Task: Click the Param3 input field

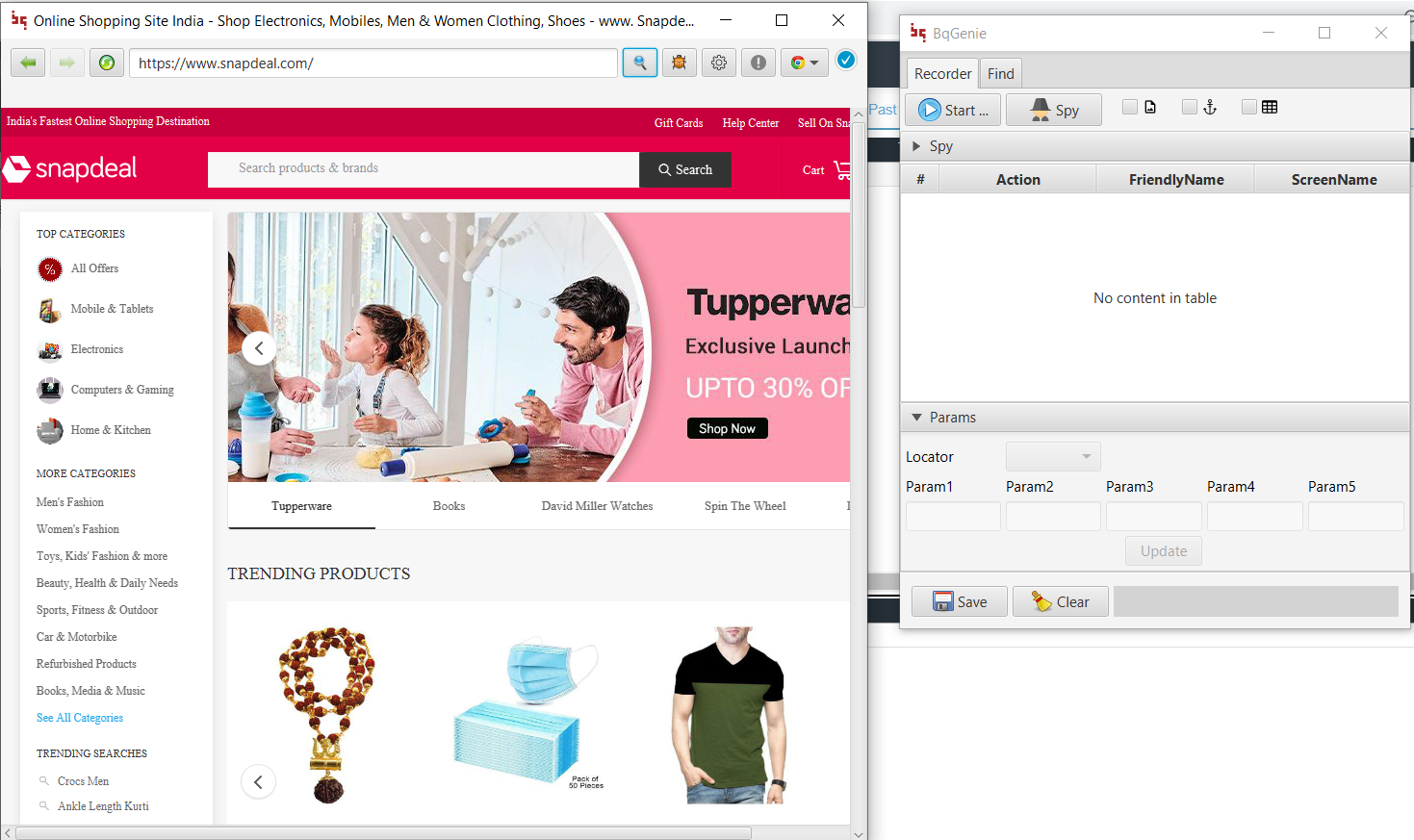Action: click(x=1154, y=516)
